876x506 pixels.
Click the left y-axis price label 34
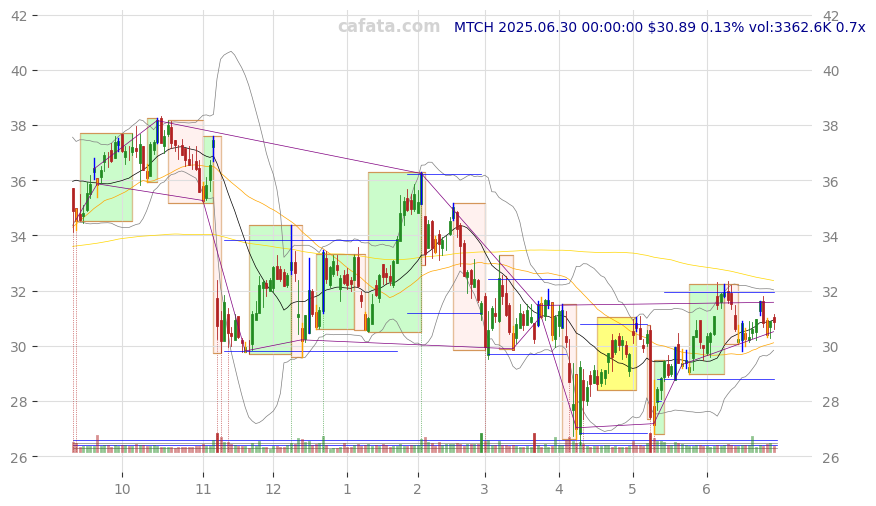(19, 237)
